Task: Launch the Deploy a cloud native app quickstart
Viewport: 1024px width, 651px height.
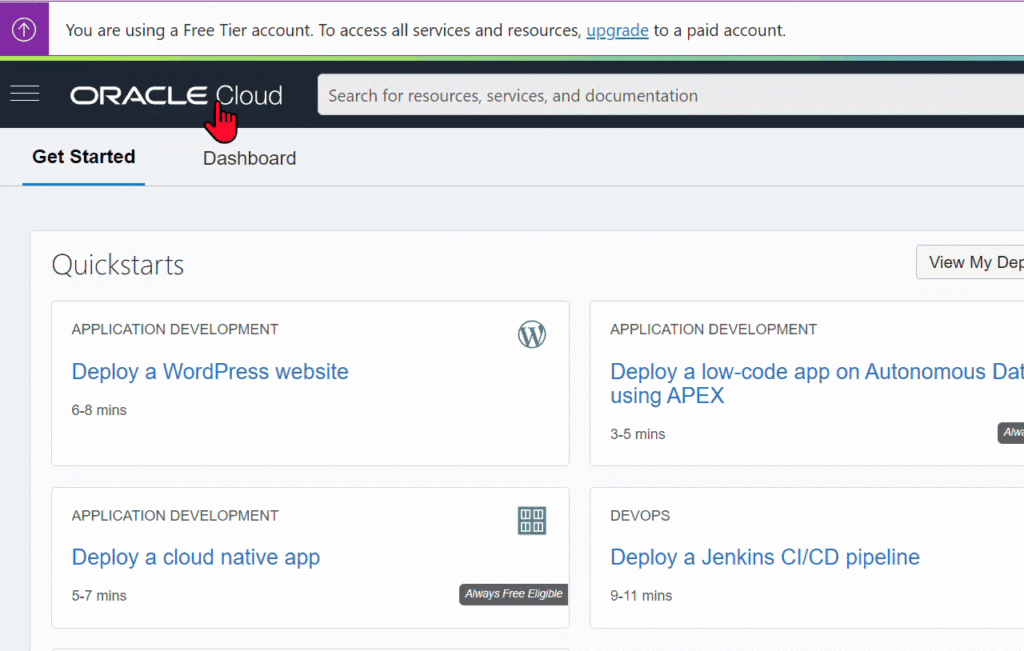Action: pos(195,557)
